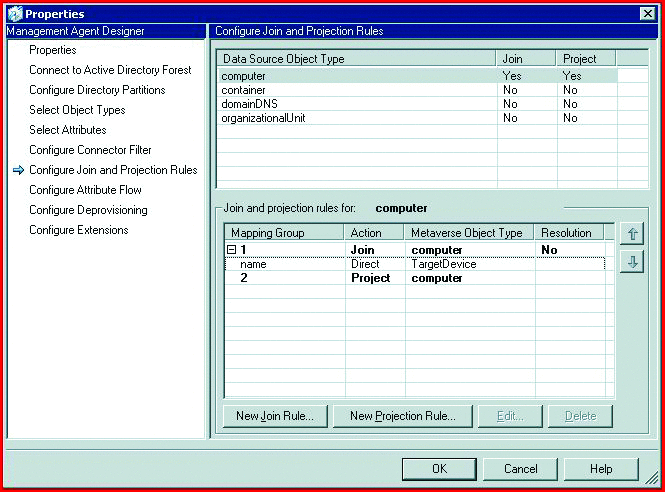Viewport: 665px width, 492px height.
Task: Go to Configure Directory Partitions page
Action: [x=97, y=90]
